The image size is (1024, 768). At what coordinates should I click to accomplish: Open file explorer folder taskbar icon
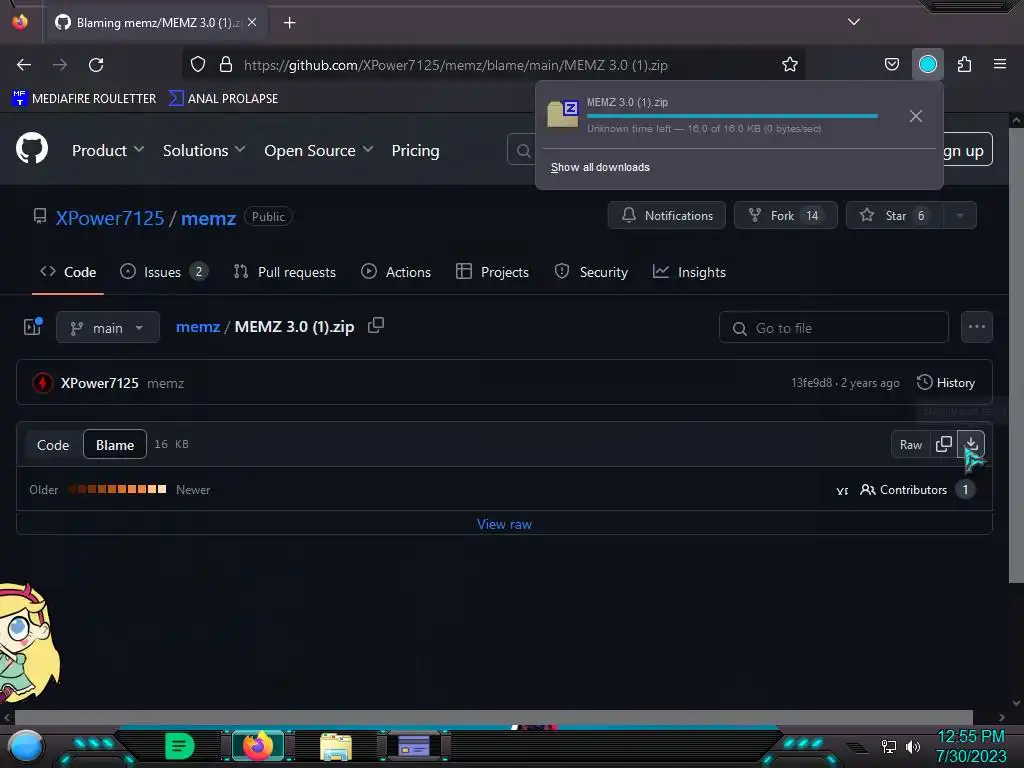[336, 746]
